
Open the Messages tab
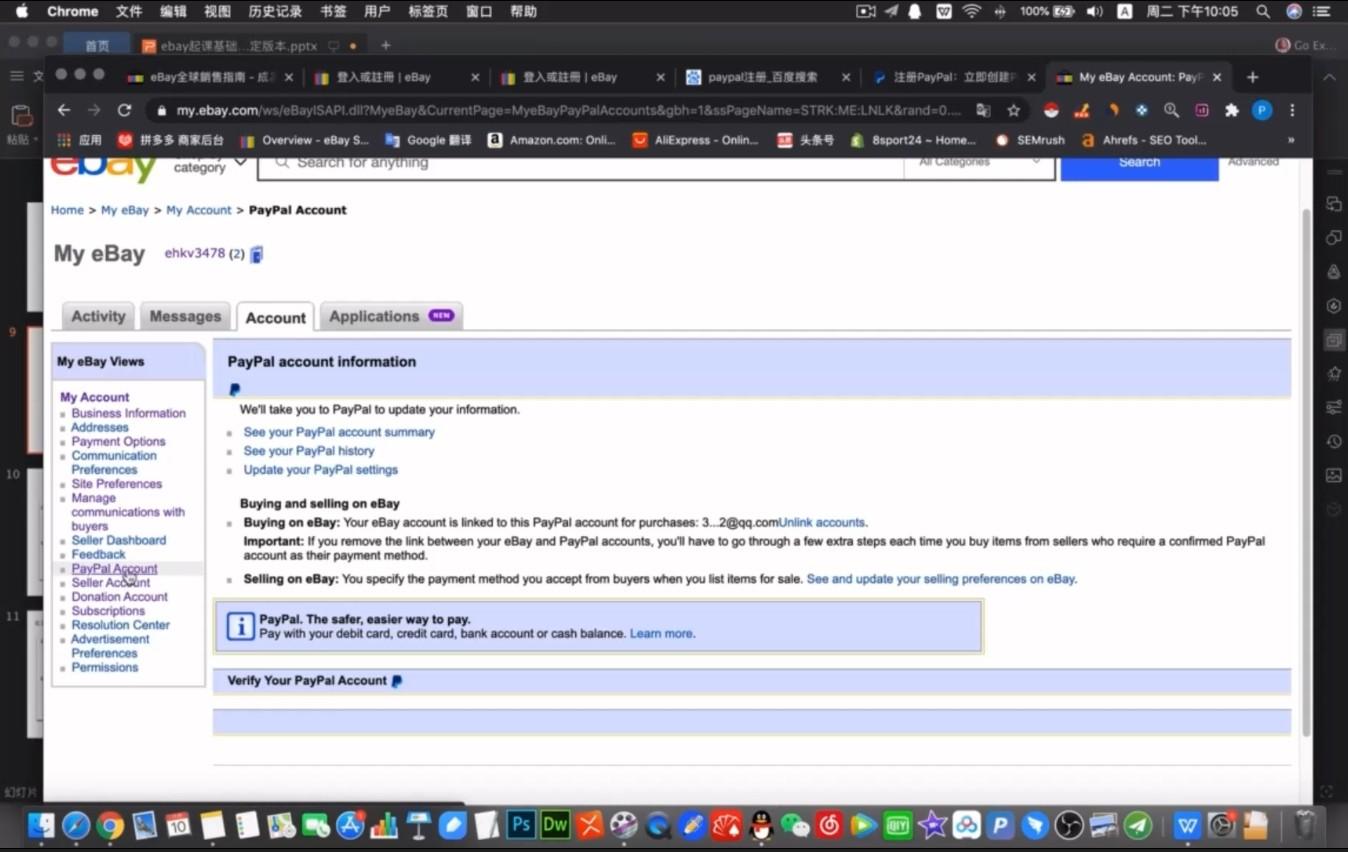pos(185,316)
